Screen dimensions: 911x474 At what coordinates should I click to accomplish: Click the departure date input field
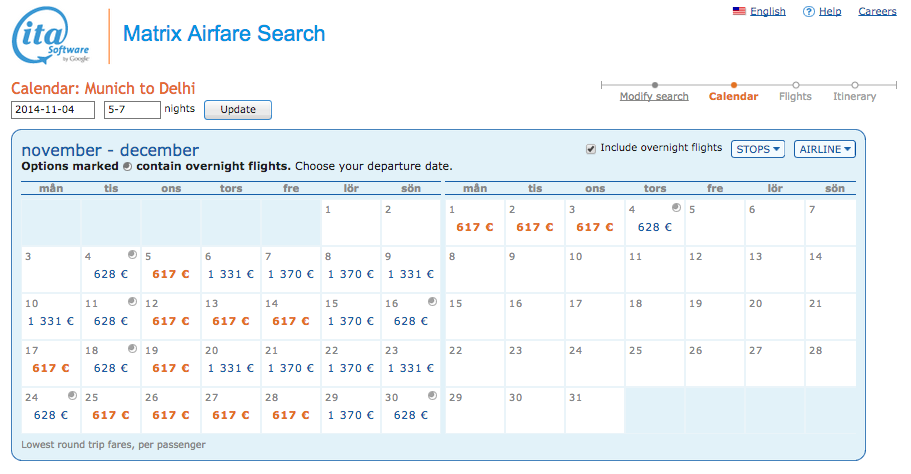click(52, 110)
